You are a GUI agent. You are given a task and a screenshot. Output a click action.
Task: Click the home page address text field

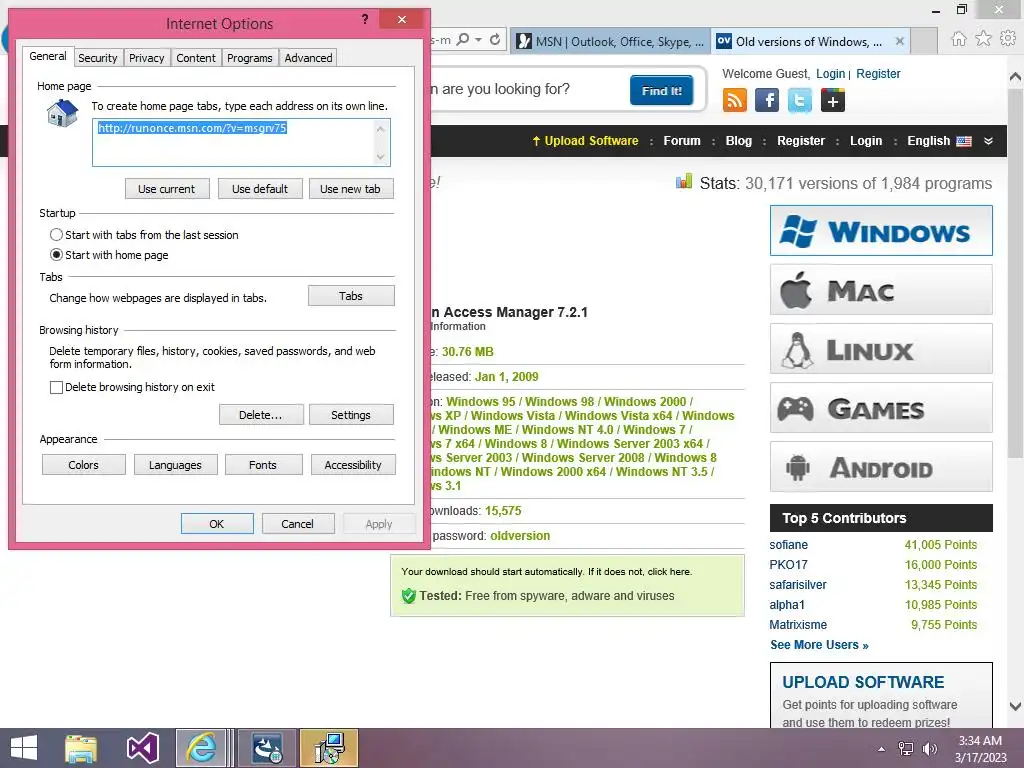click(241, 142)
